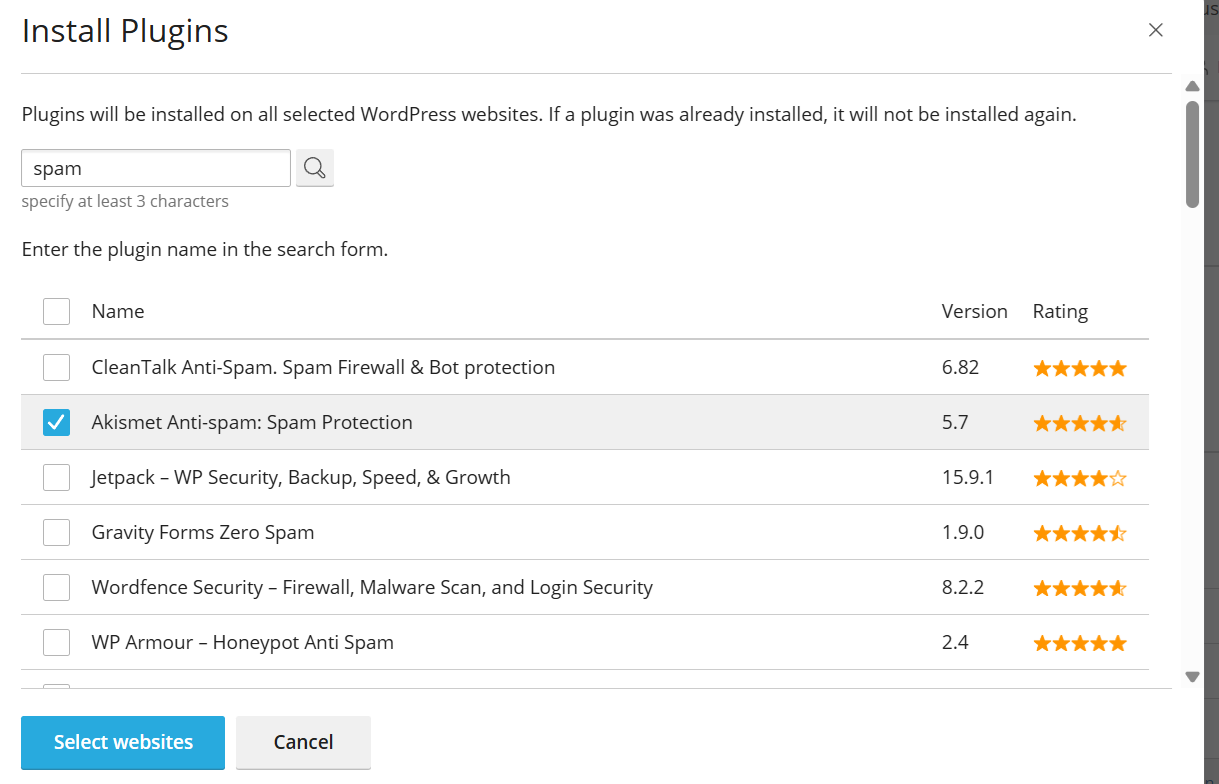Click the Cancel button
Image resolution: width=1219 pixels, height=784 pixels.
[x=304, y=742]
